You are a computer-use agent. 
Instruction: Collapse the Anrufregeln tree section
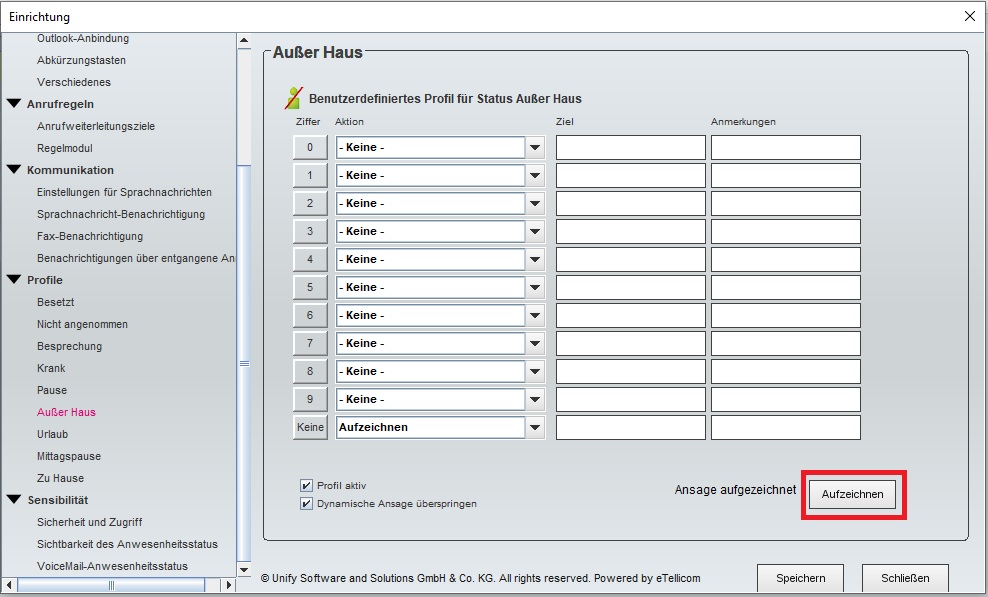click(14, 104)
